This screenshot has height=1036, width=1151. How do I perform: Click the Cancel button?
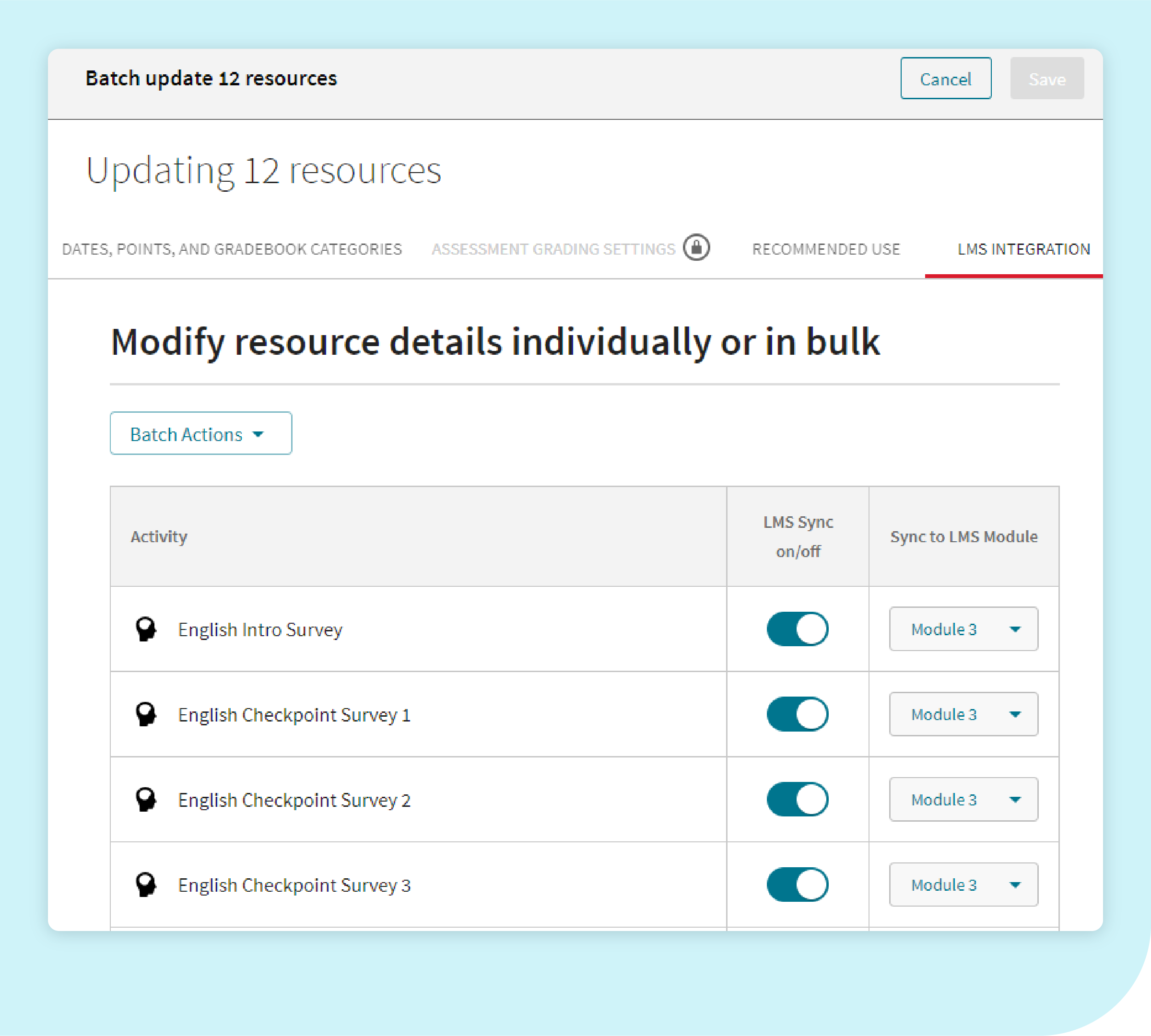[945, 79]
